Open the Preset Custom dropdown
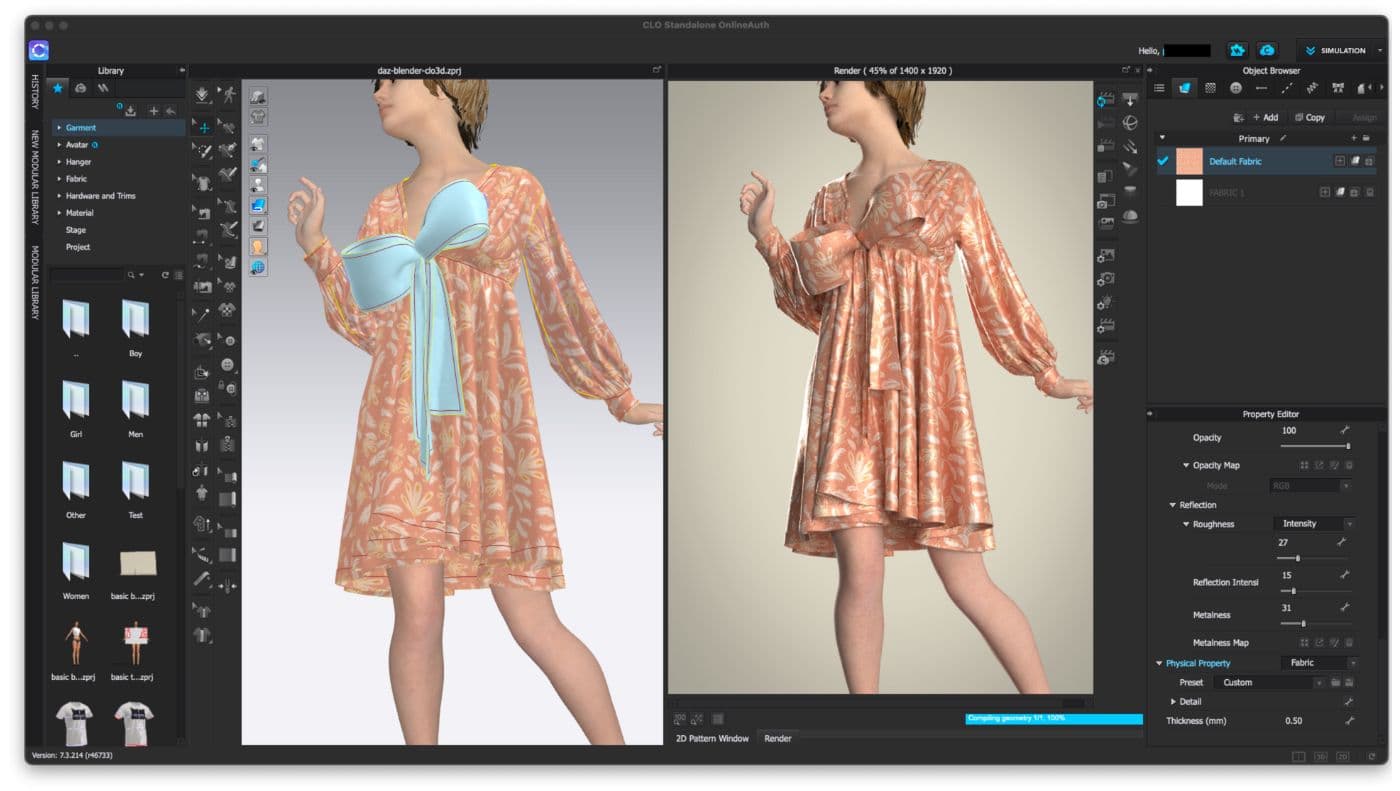This screenshot has width=1400, height=791. (x=1270, y=682)
